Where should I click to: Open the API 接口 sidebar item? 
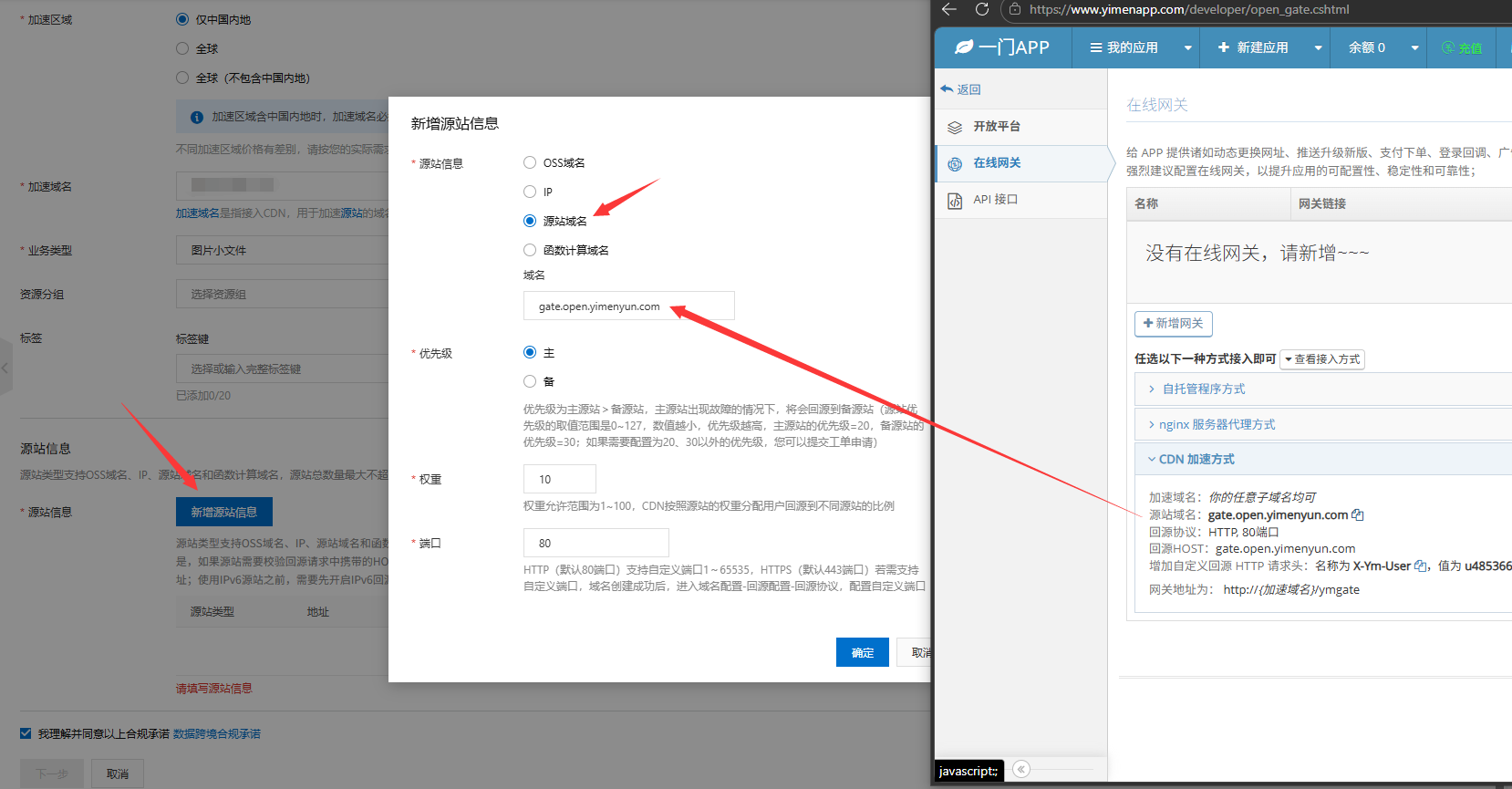coord(994,200)
